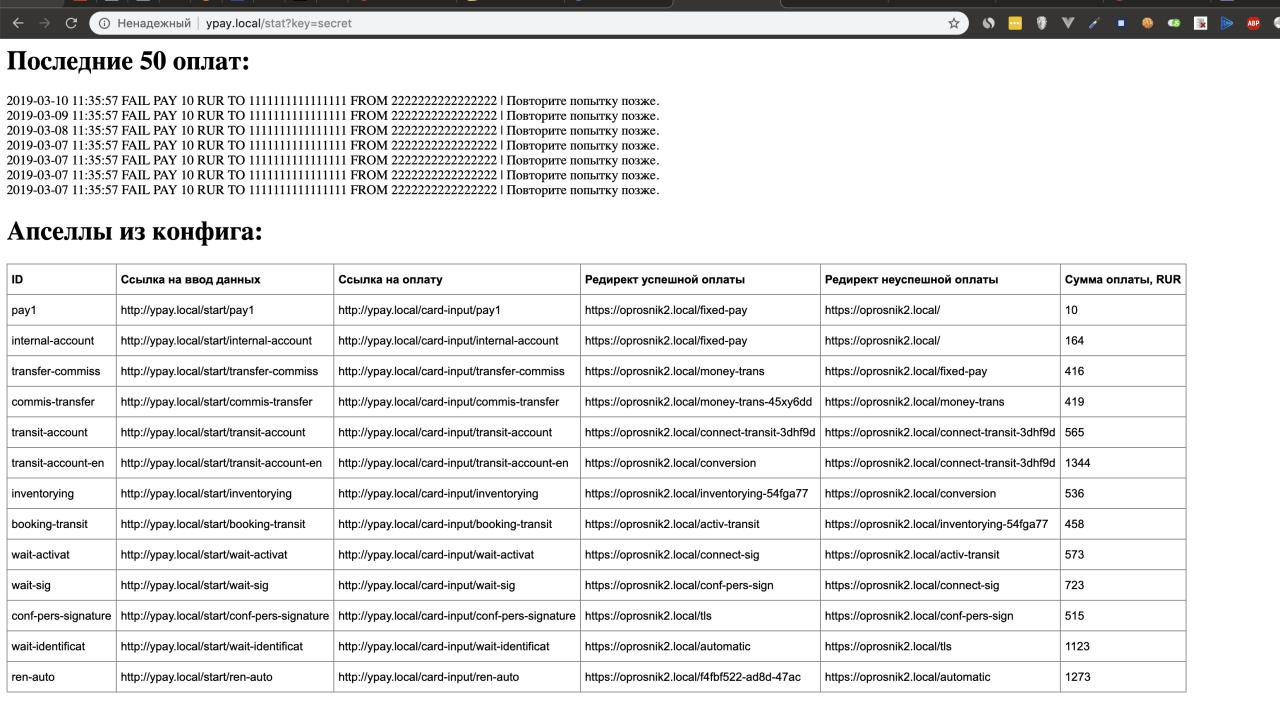
Task: Click "http://ypay.local/card-input/internal-account" cell
Action: [x=457, y=341]
